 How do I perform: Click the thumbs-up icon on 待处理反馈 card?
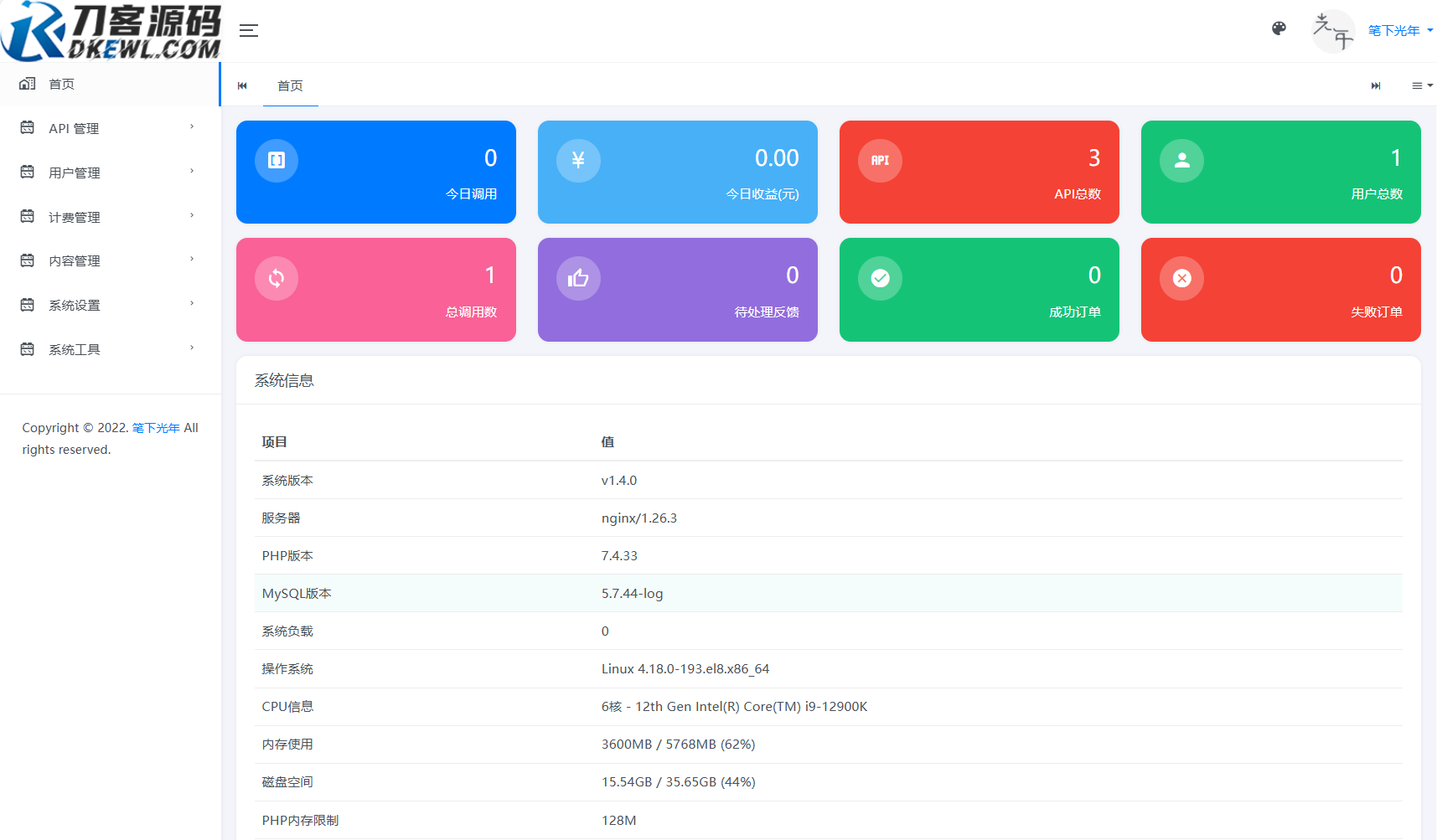(x=577, y=278)
